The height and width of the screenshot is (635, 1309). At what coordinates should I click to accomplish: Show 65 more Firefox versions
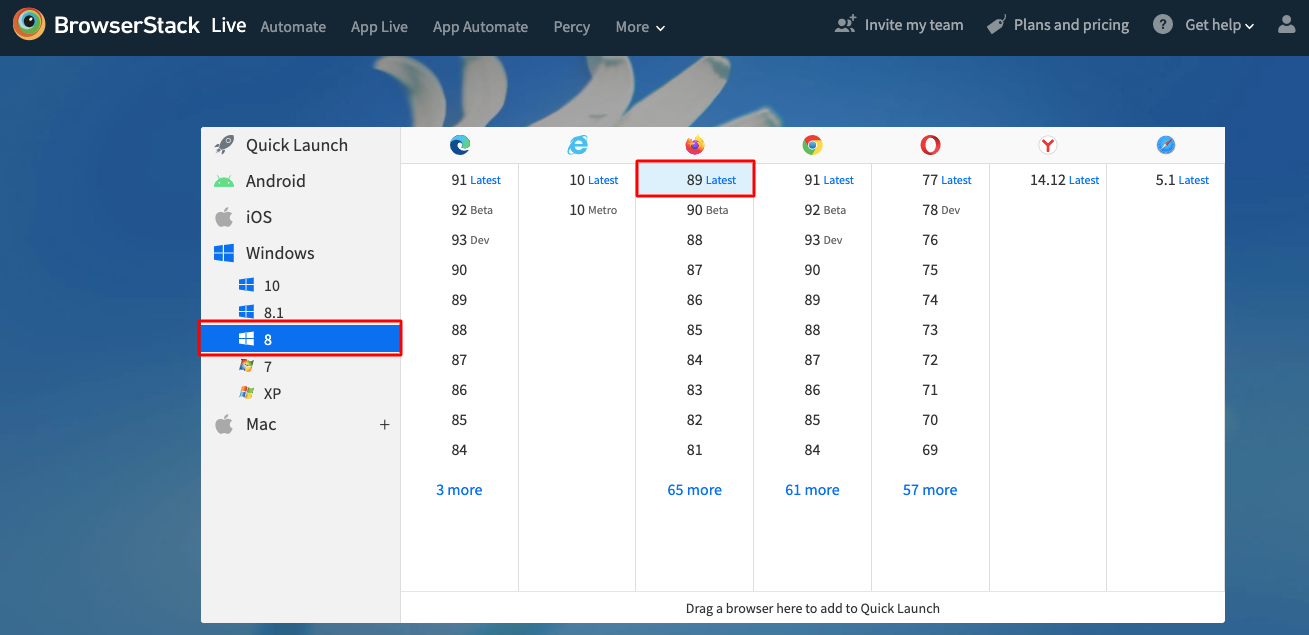point(694,489)
